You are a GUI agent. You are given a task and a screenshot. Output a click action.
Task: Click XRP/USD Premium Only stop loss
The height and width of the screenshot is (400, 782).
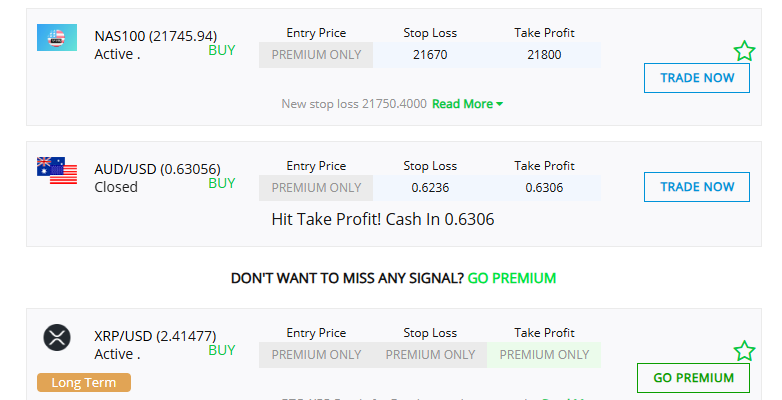[x=430, y=355]
